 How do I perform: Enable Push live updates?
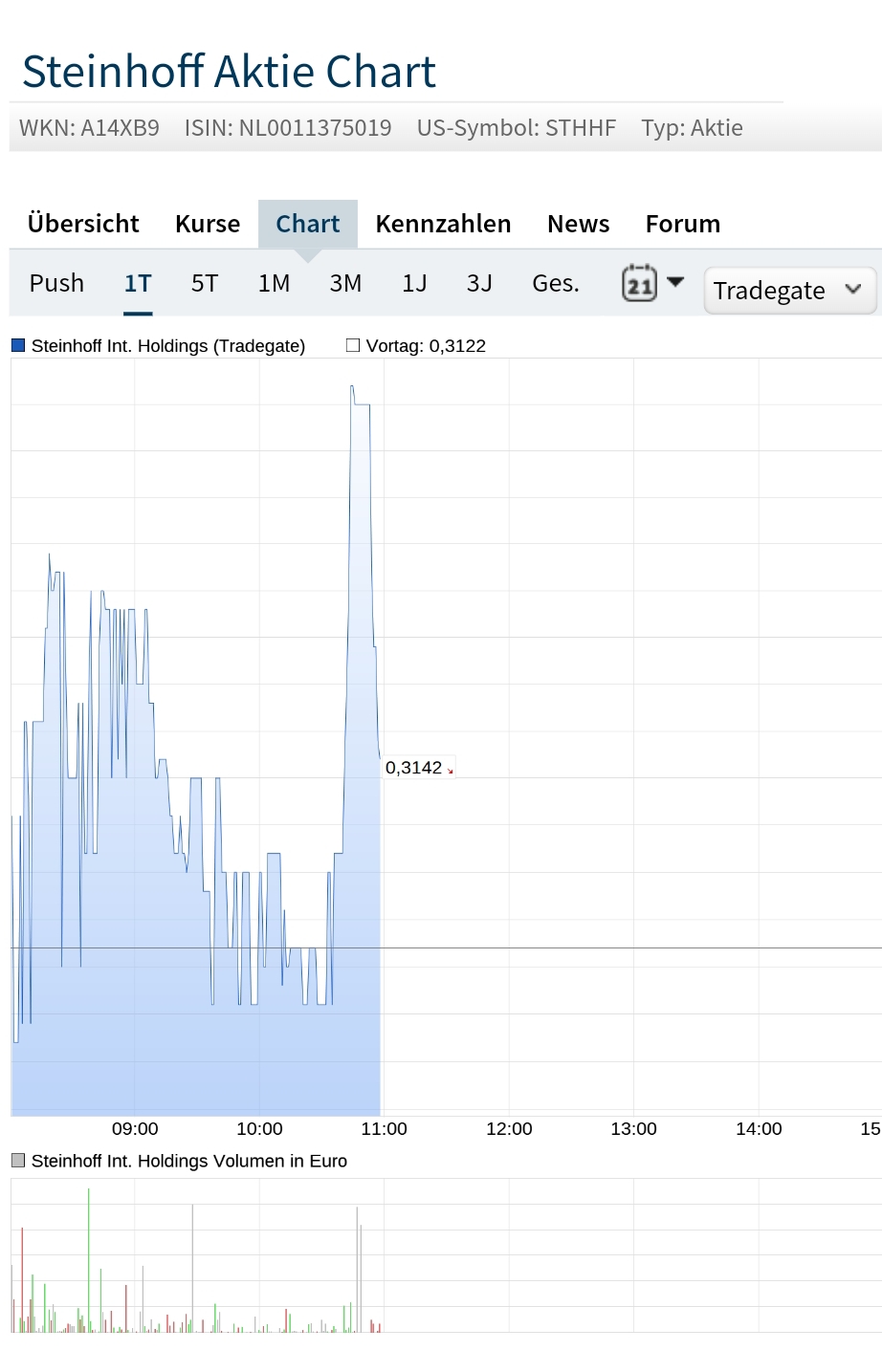pyautogui.click(x=56, y=283)
